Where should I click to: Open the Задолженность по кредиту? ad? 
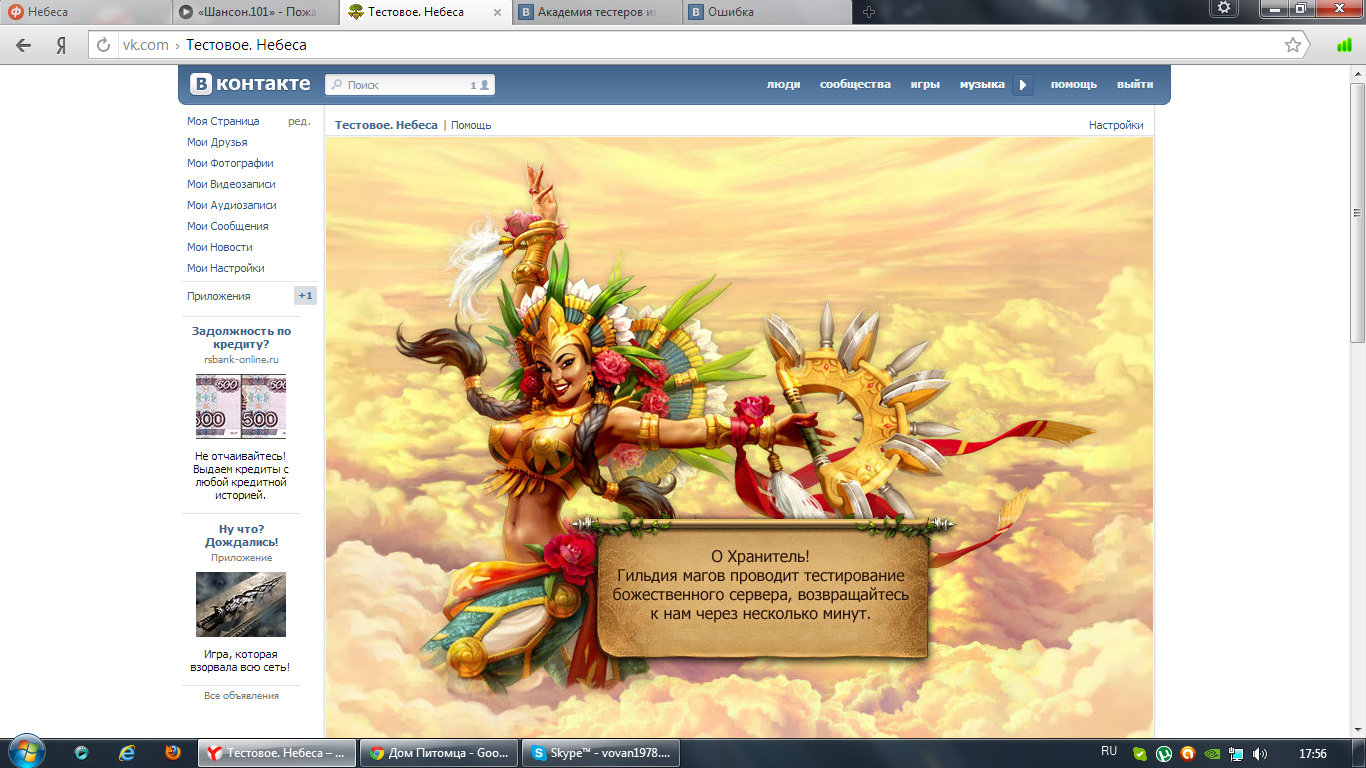pos(241,337)
